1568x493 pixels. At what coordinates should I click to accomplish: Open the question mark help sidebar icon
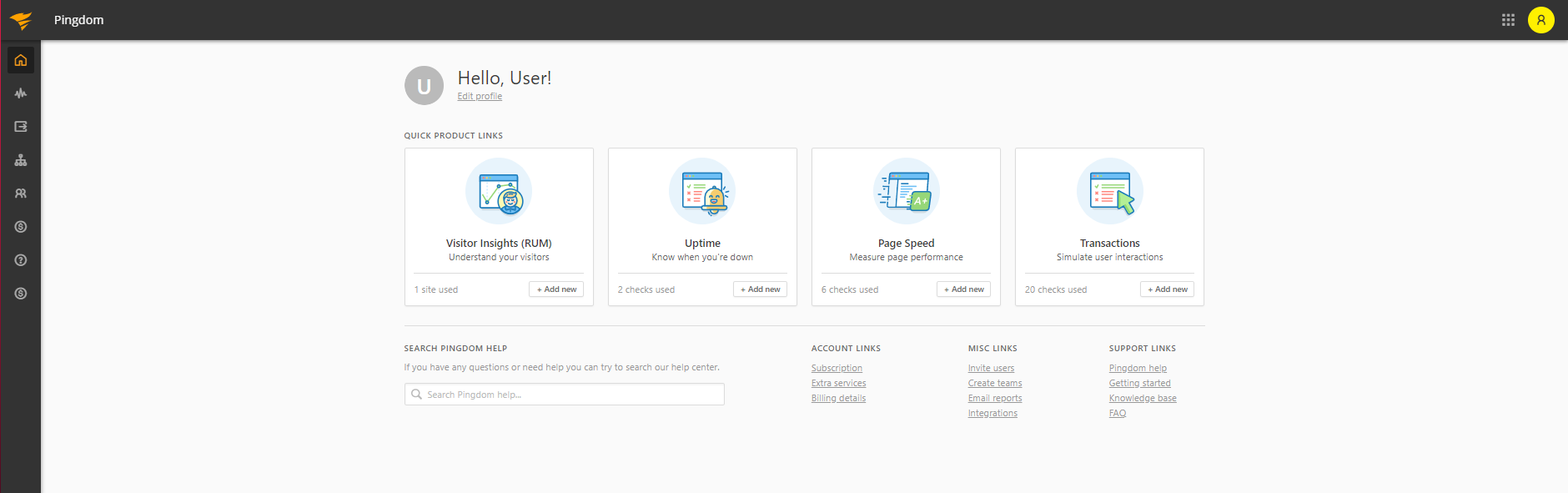21,260
